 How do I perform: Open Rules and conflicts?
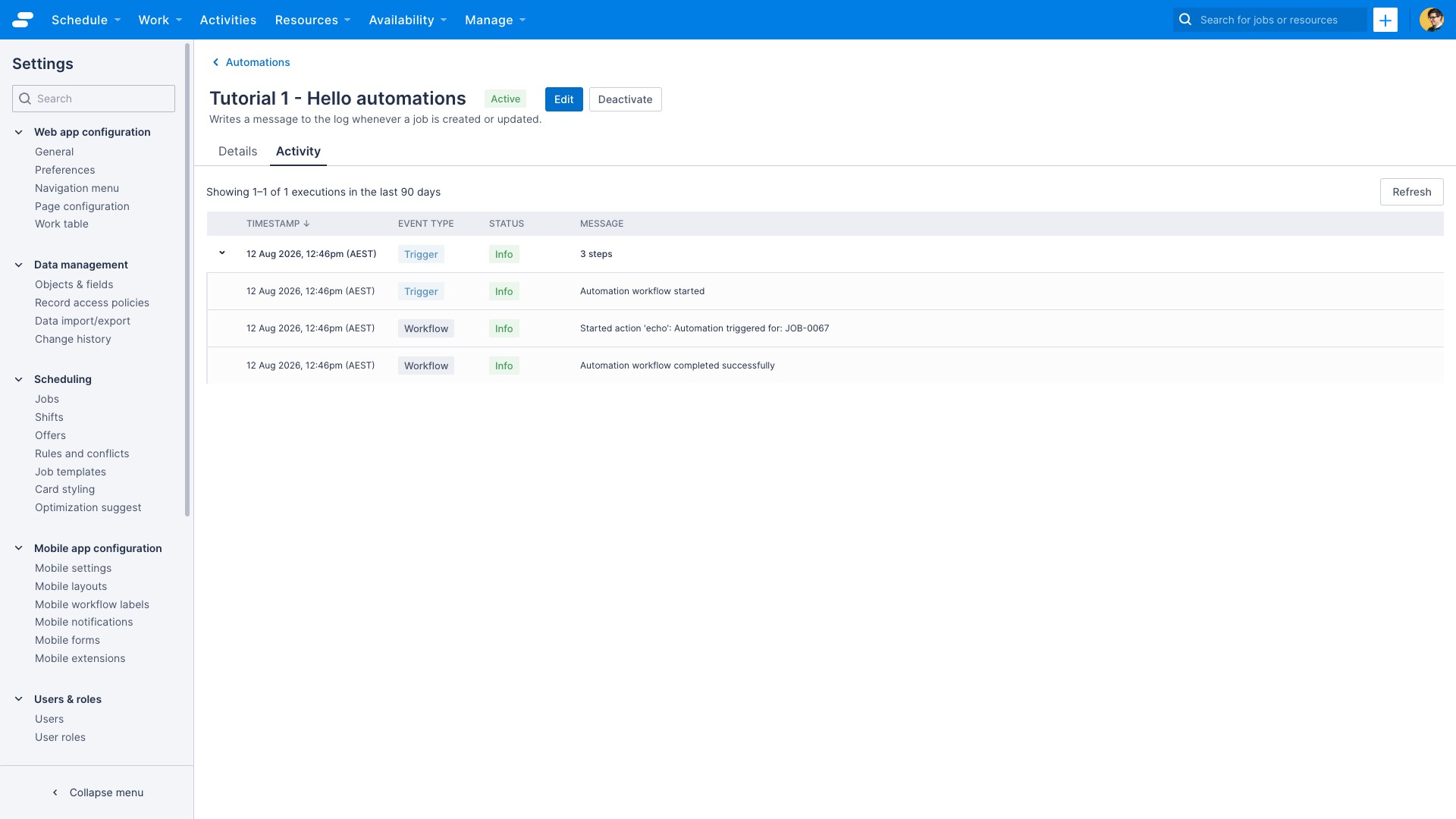[82, 453]
